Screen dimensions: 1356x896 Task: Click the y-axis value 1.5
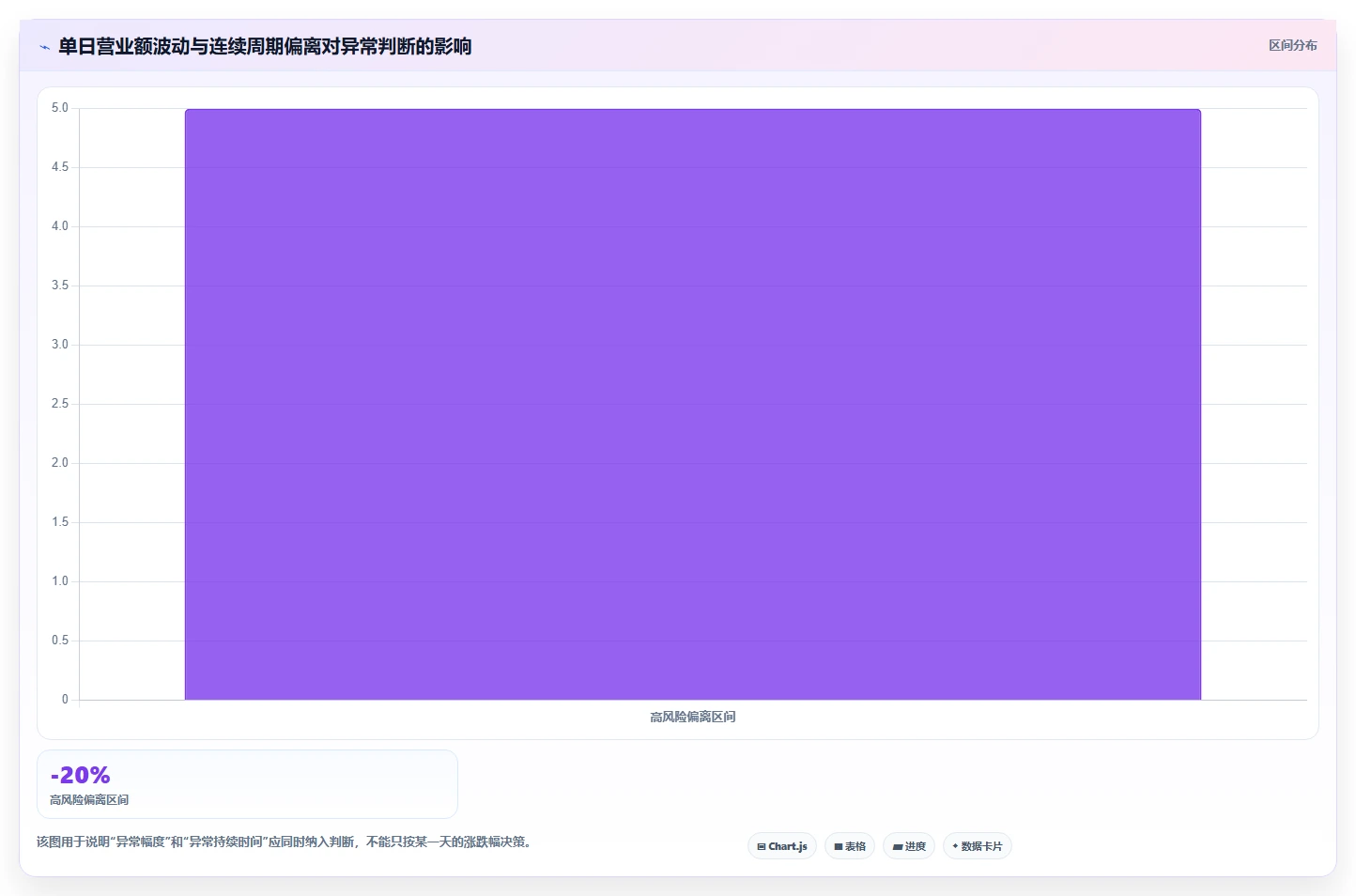60,522
